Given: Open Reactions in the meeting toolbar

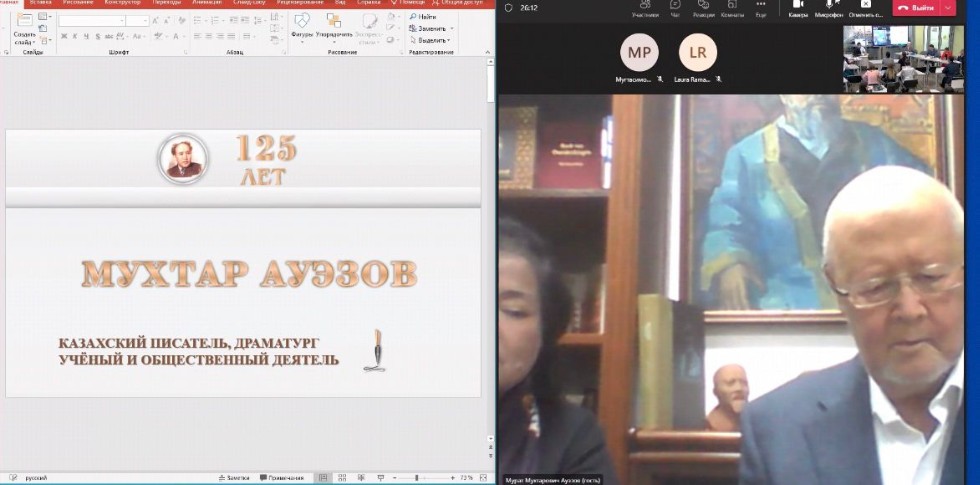Looking at the screenshot, I should click(x=703, y=8).
